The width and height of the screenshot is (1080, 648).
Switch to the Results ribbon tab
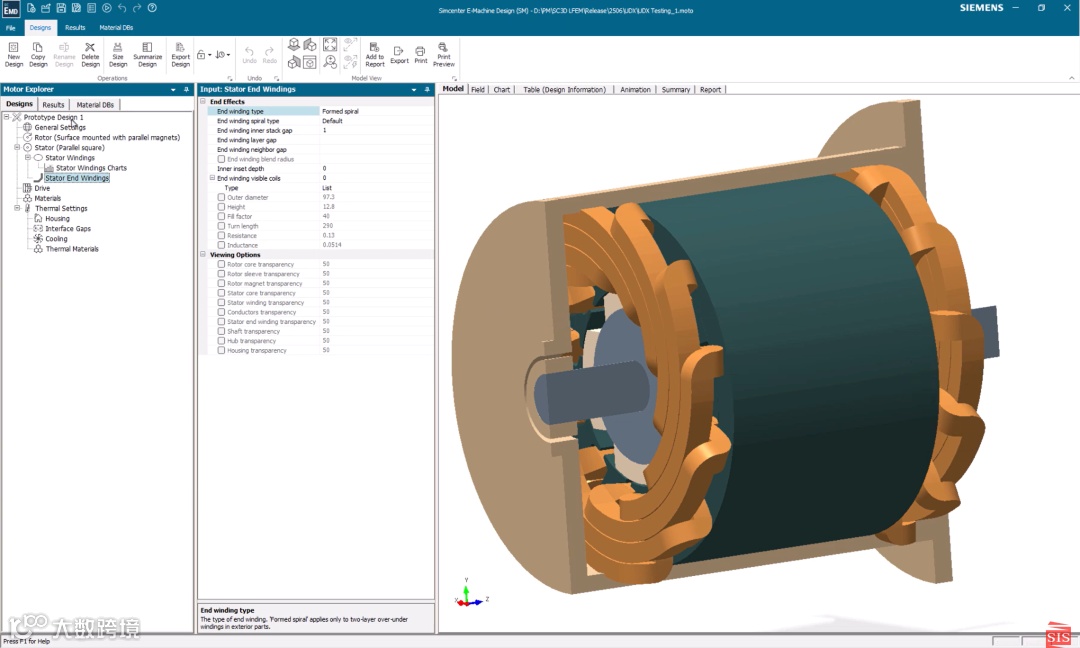(x=75, y=28)
